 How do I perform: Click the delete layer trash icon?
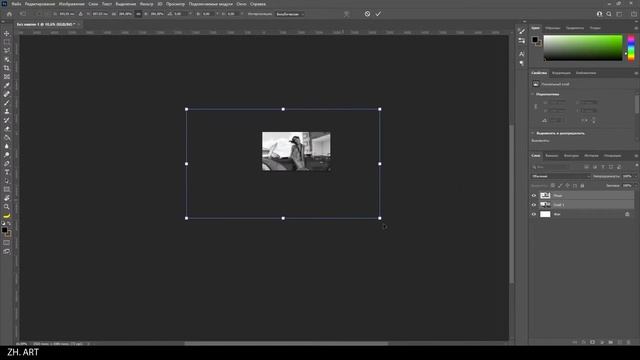(629, 342)
